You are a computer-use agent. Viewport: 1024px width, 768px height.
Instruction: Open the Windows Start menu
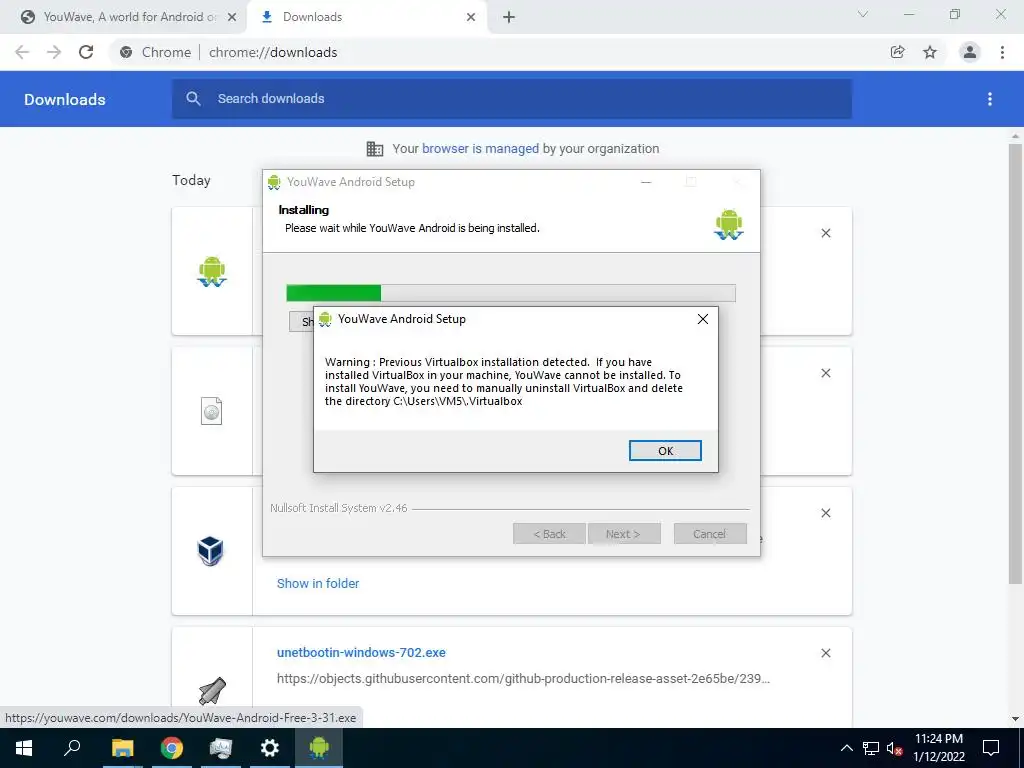pos(24,748)
